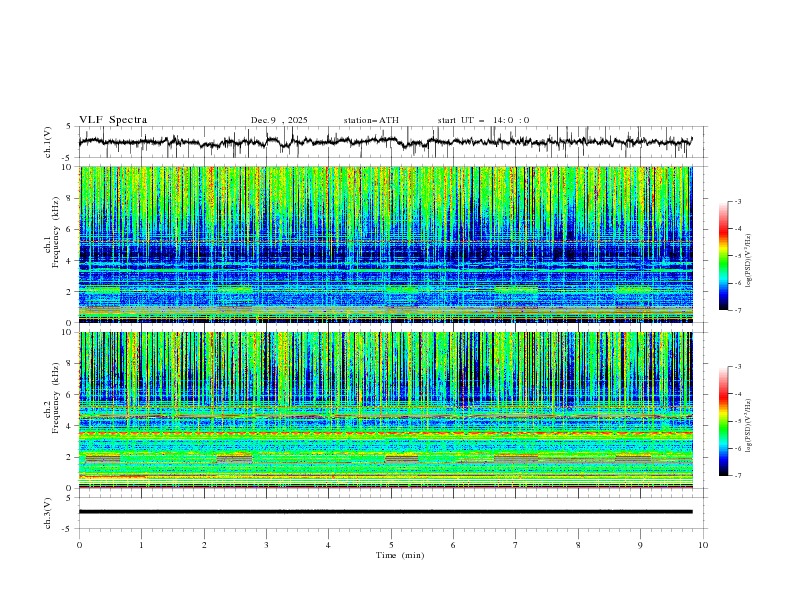
Task: Select the 'station=ATH' header label
Action: point(371,120)
